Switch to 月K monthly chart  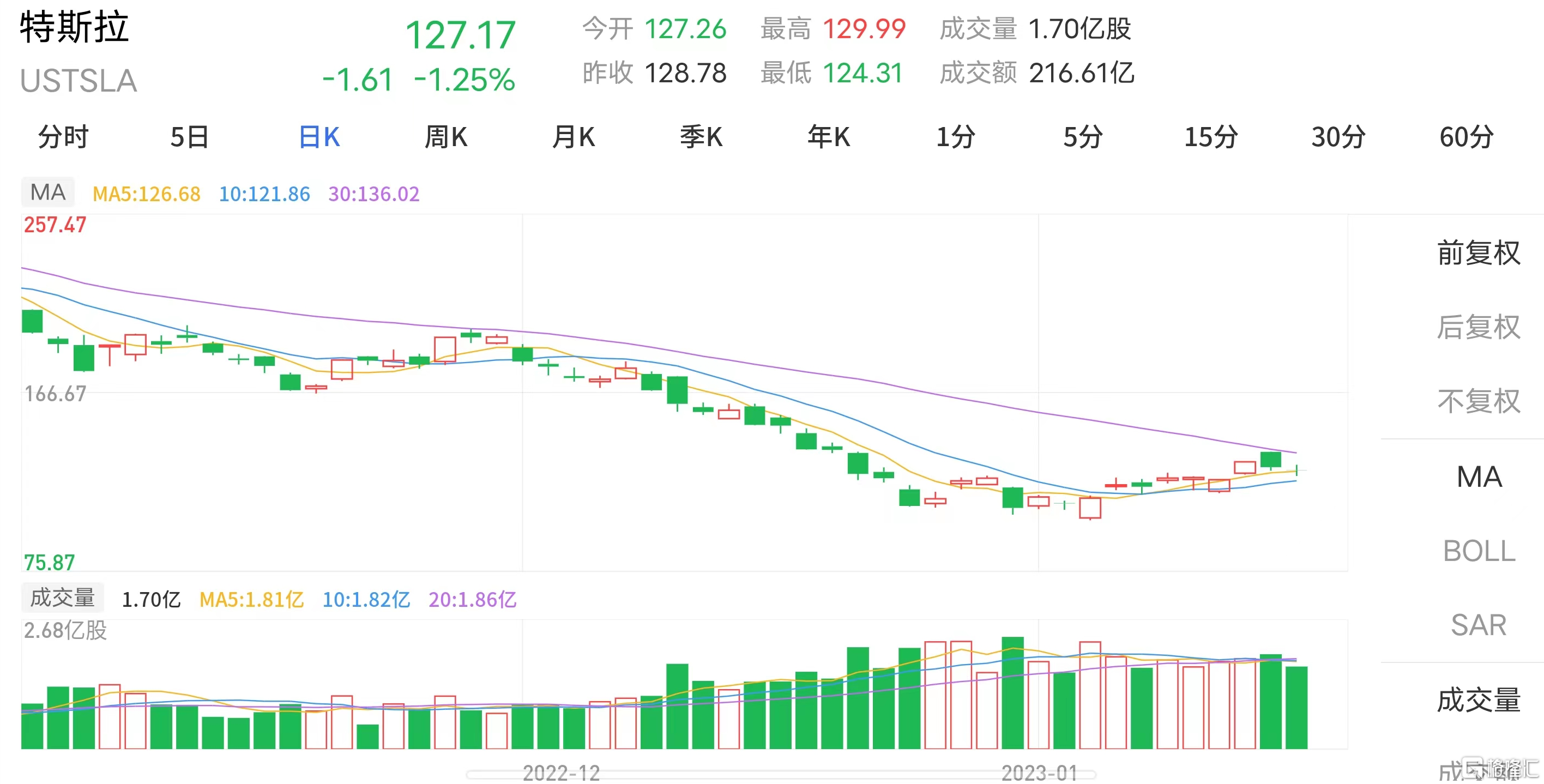pos(574,137)
